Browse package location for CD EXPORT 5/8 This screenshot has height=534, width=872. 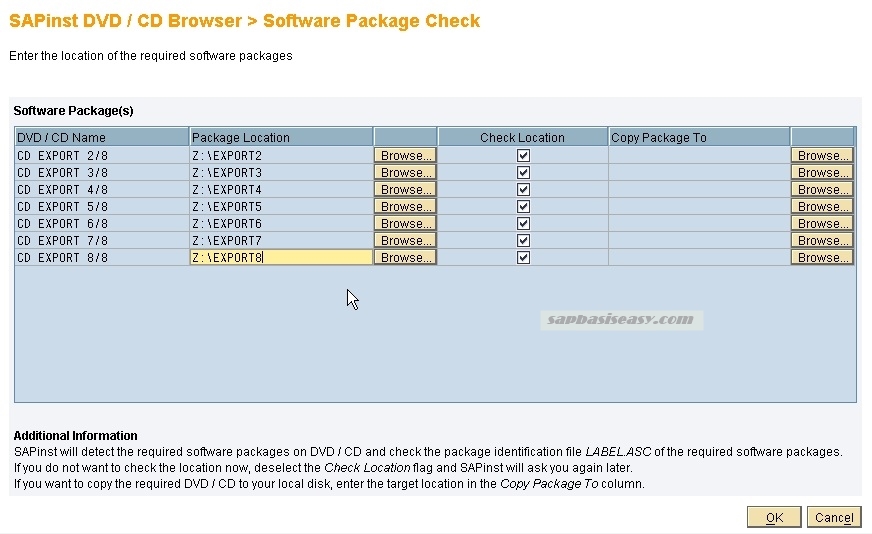(x=405, y=206)
